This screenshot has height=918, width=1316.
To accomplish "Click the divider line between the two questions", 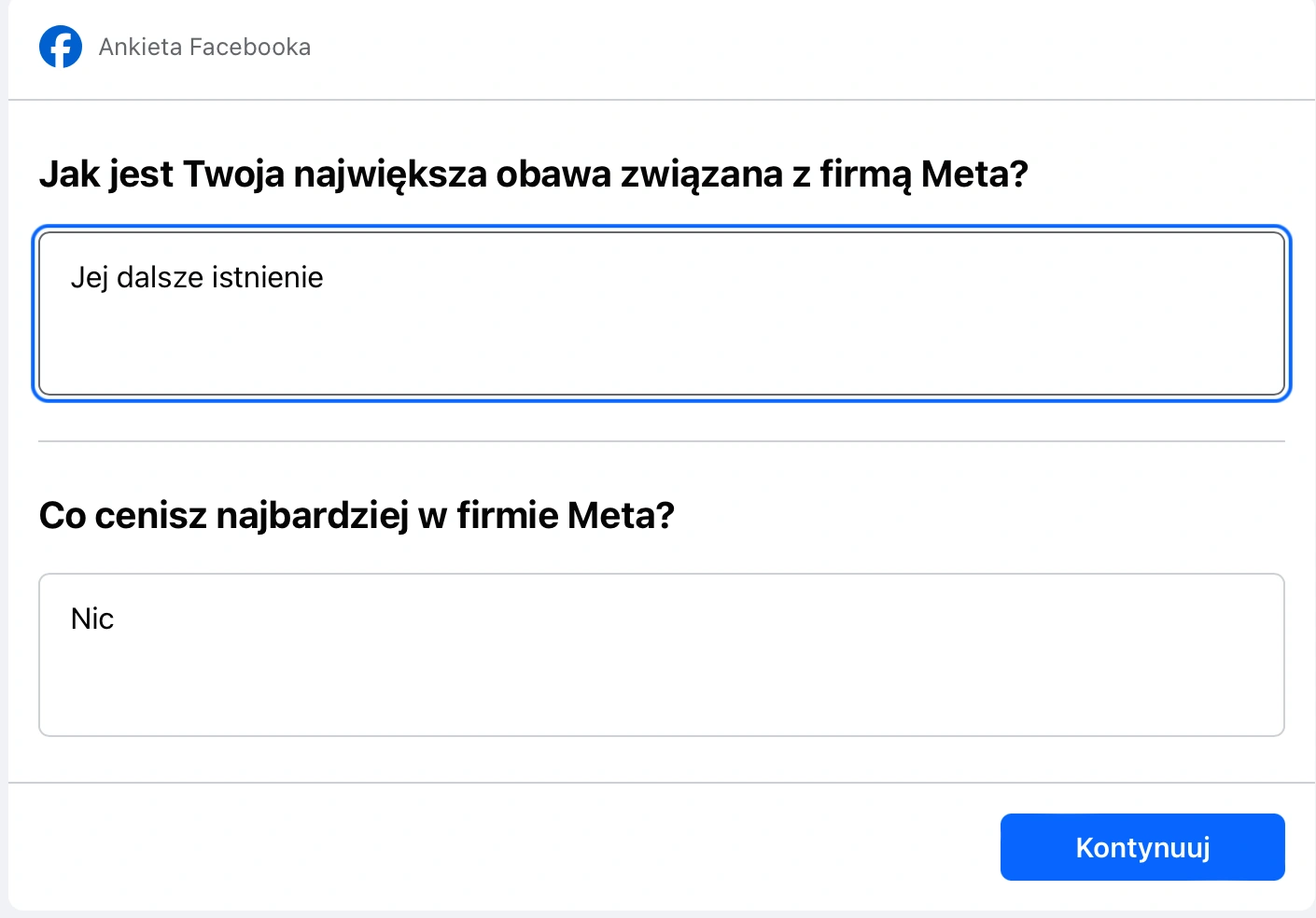I will (662, 441).
